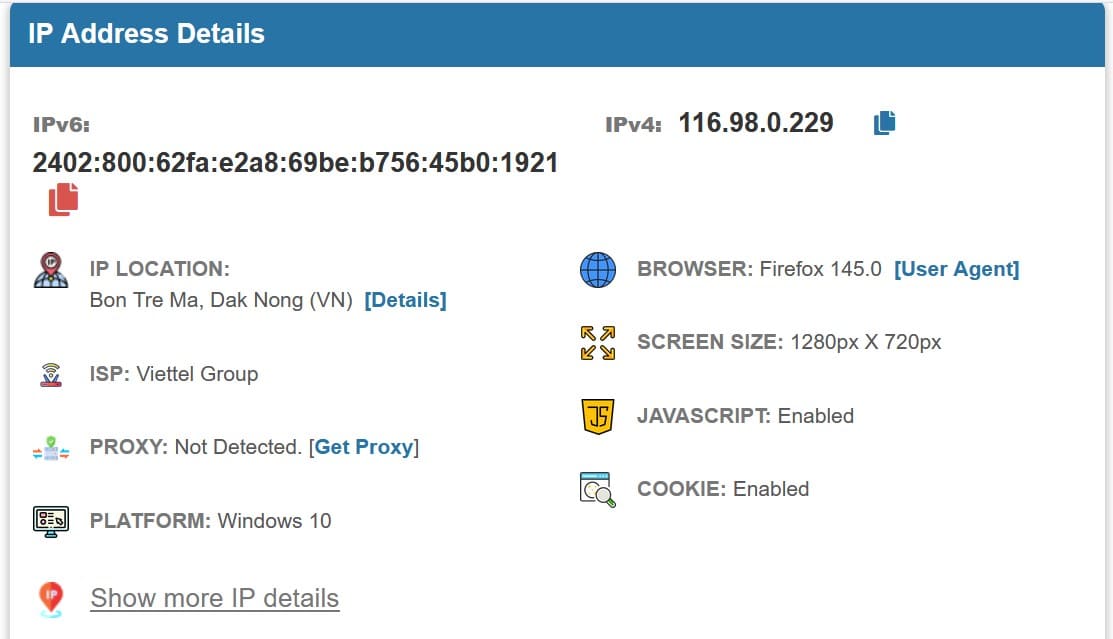Open the User Agent link
This screenshot has width=1113, height=639.
click(x=956, y=269)
